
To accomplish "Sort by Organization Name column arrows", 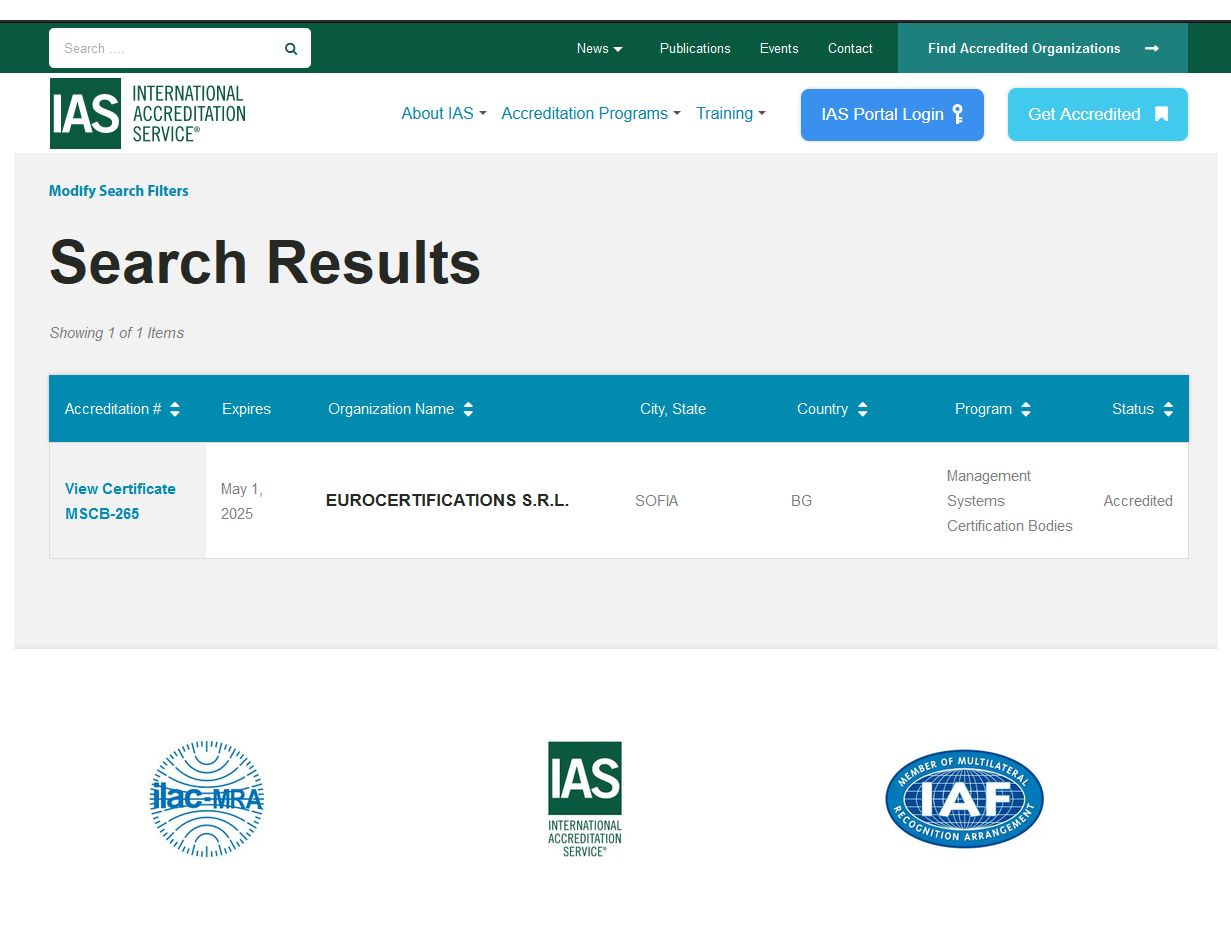I will [468, 409].
